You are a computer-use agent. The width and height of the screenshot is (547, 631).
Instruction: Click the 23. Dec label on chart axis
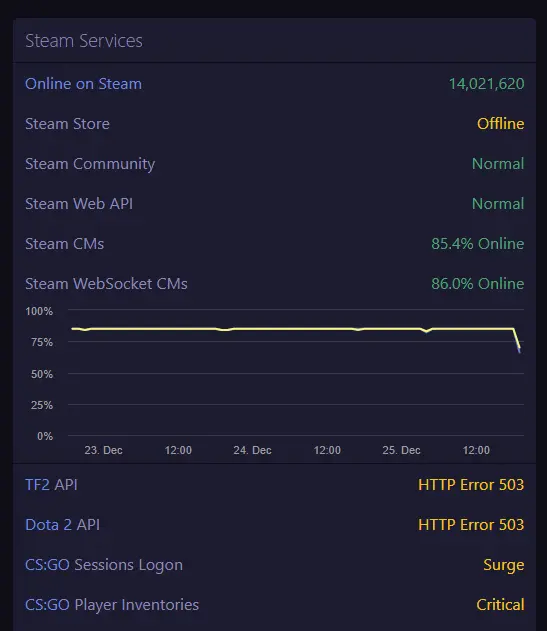(103, 450)
